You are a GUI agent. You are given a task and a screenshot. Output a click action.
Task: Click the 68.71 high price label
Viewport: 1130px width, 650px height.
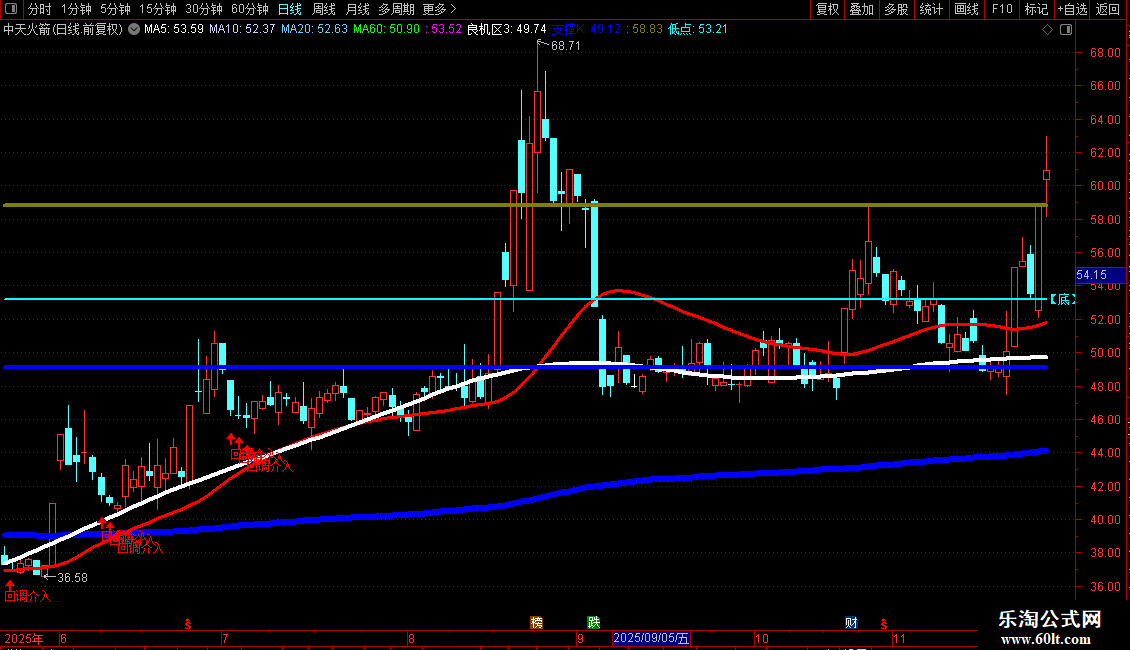(566, 45)
